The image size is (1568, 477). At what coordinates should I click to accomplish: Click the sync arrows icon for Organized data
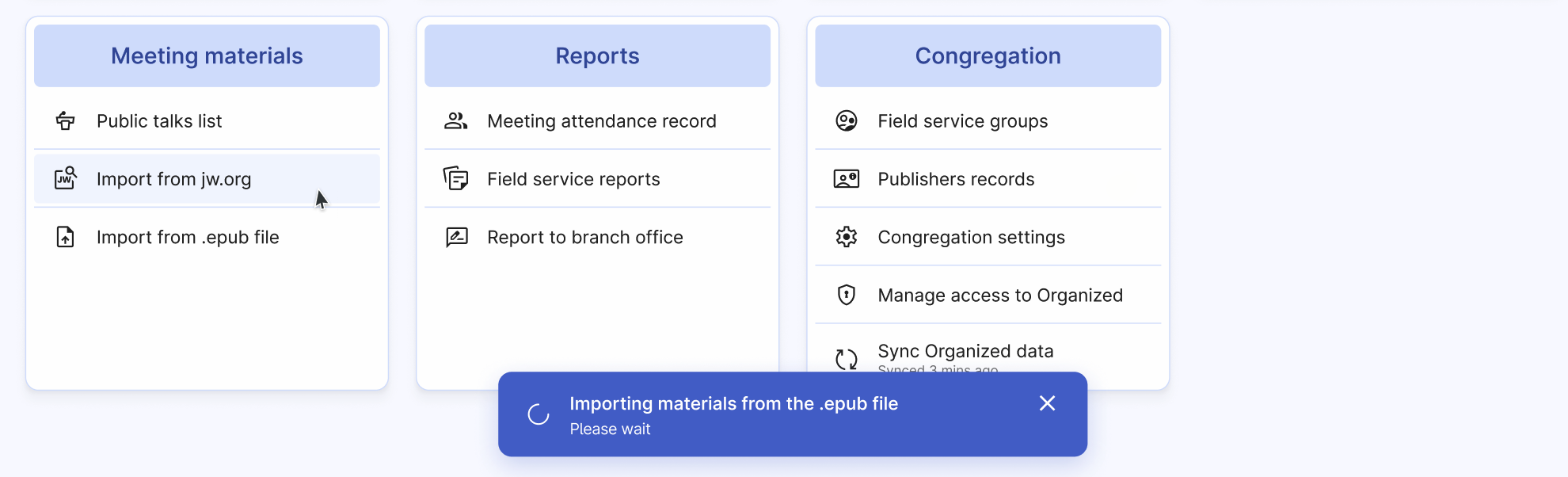click(x=846, y=359)
